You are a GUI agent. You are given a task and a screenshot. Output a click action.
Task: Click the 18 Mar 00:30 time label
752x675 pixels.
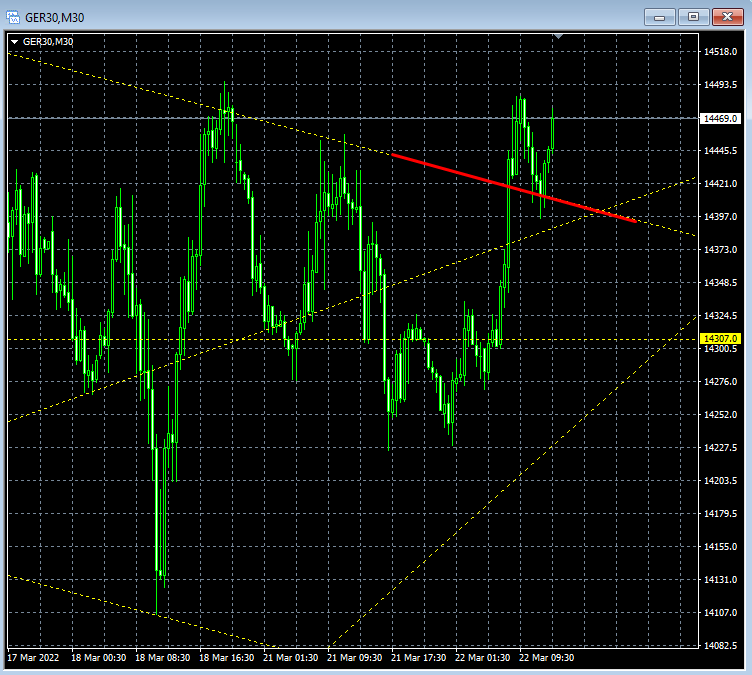(99, 658)
